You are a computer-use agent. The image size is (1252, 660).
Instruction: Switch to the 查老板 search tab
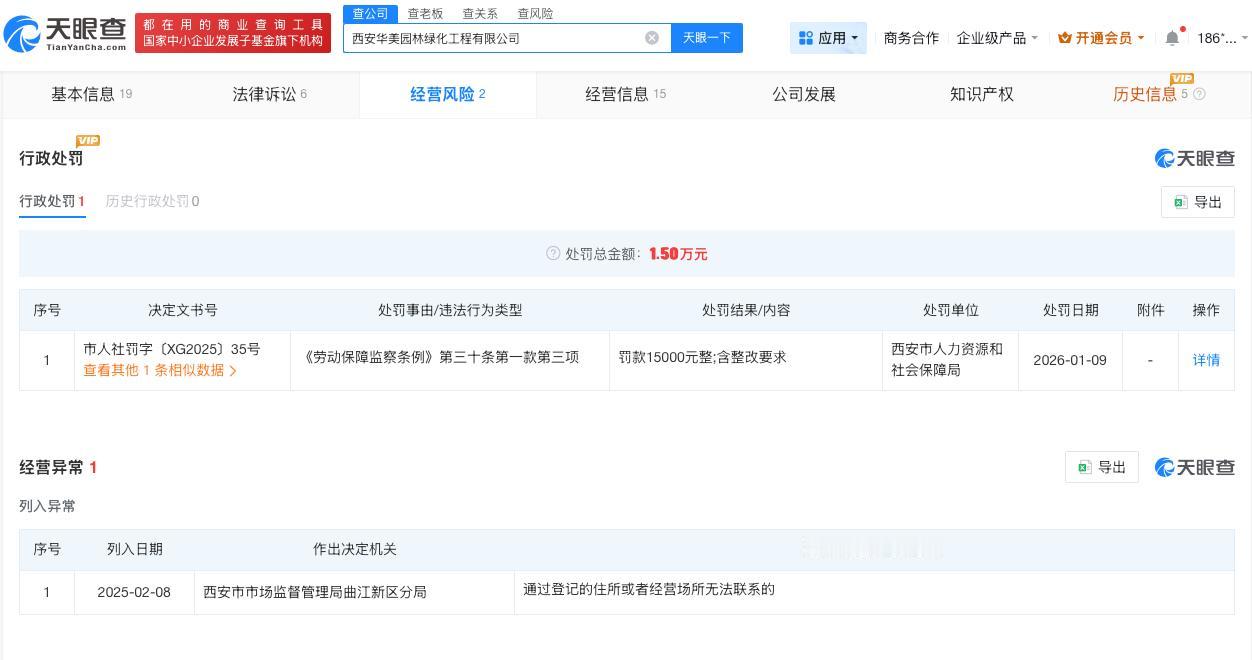pyautogui.click(x=425, y=14)
